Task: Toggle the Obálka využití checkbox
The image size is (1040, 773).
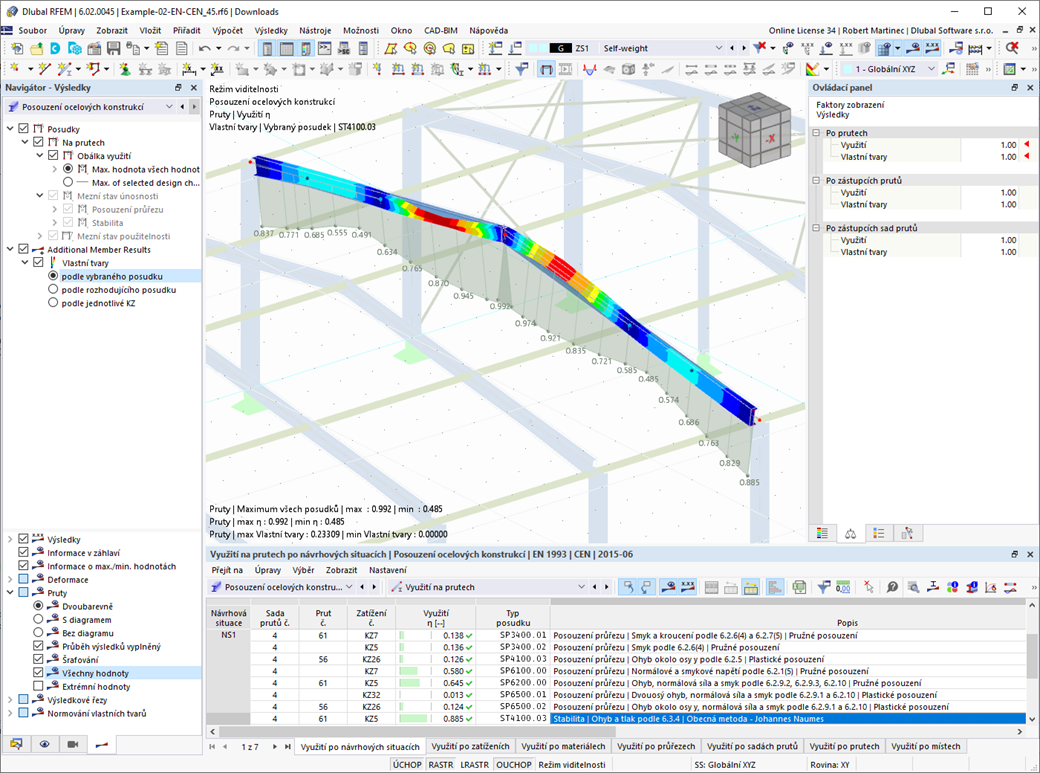Action: [53, 155]
